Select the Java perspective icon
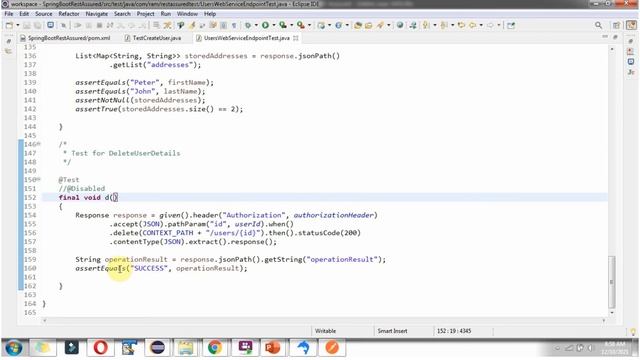Screen dimensions: 640x360 coord(631,25)
